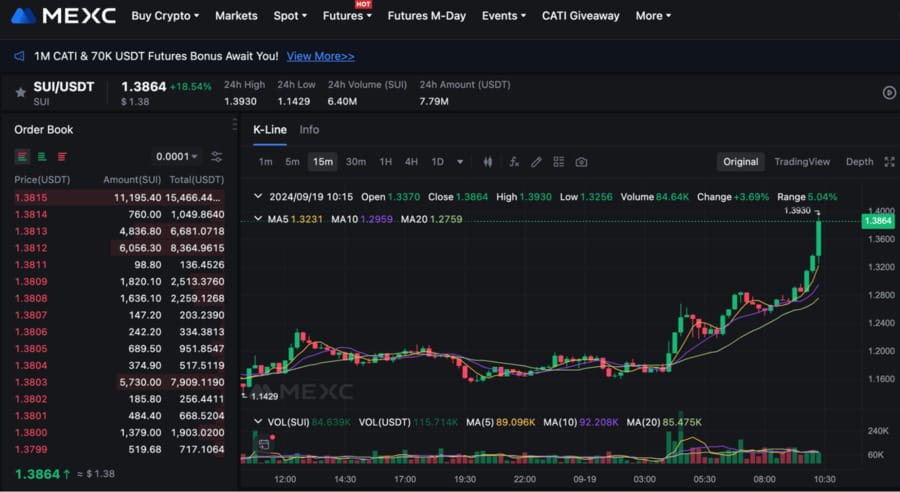900x492 pixels.
Task: Click the 24h Low value 1.1429
Action: 293,101
